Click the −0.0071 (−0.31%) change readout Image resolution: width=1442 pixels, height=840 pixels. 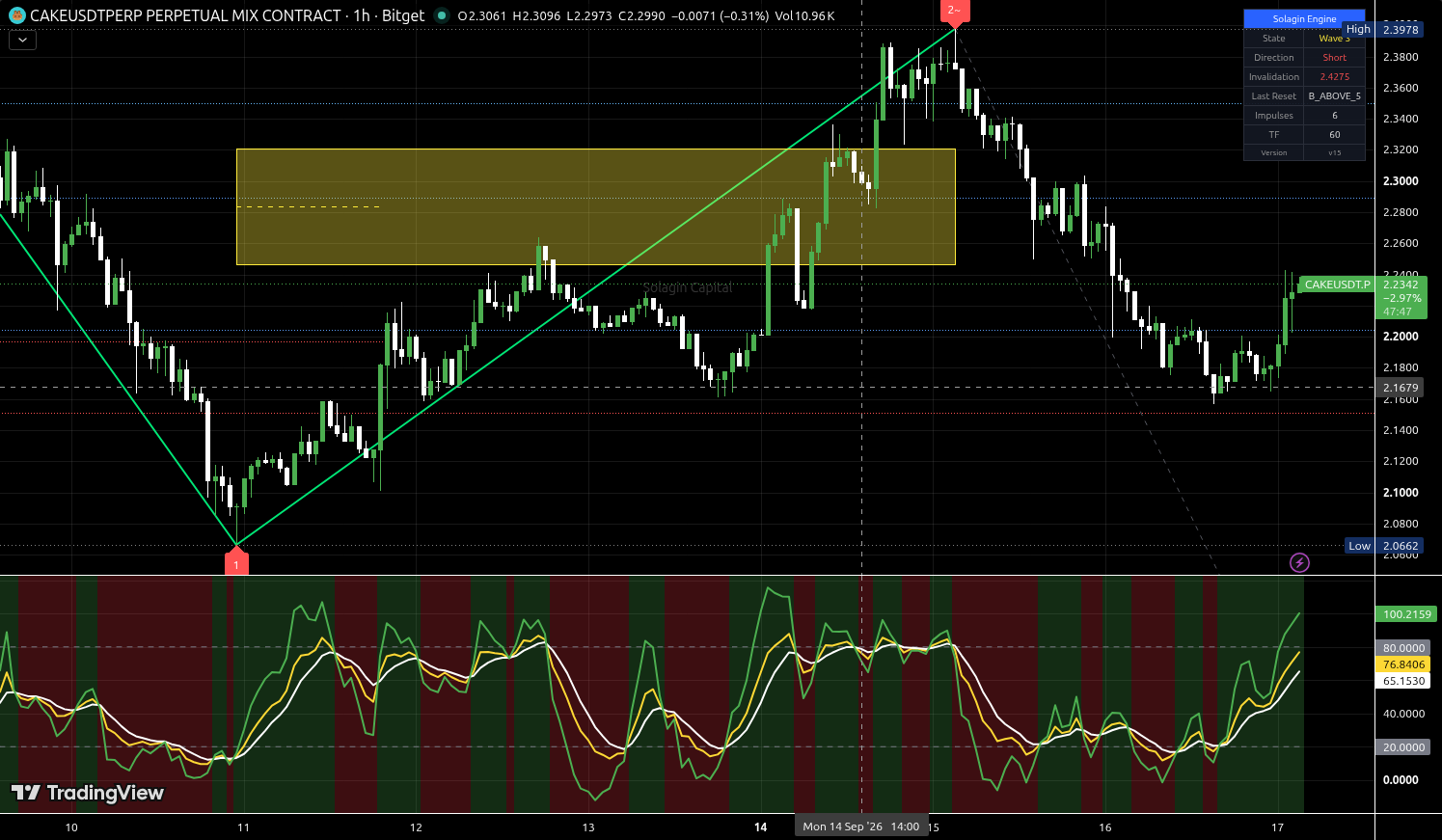(721, 16)
